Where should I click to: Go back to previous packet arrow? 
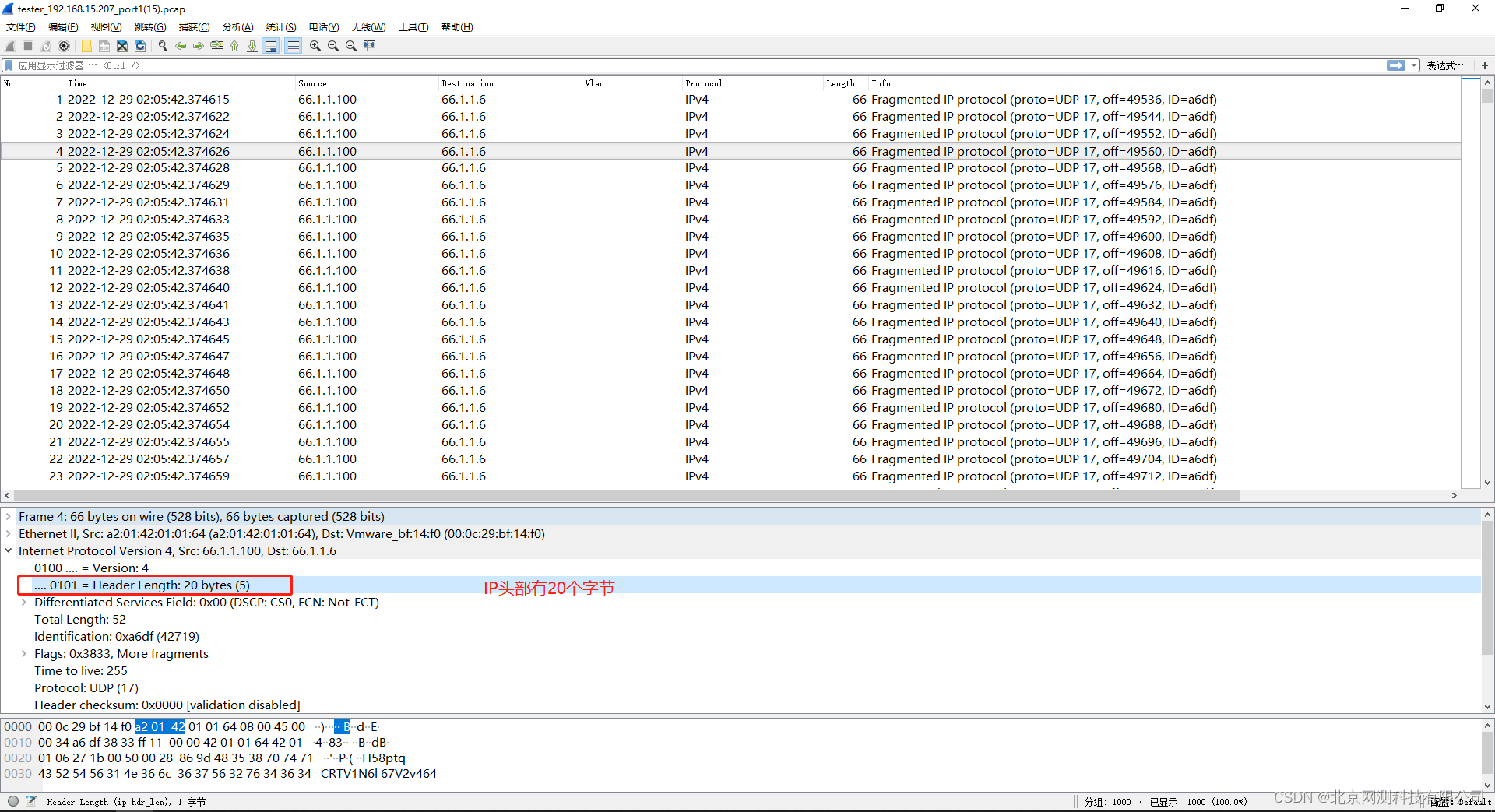181,46
